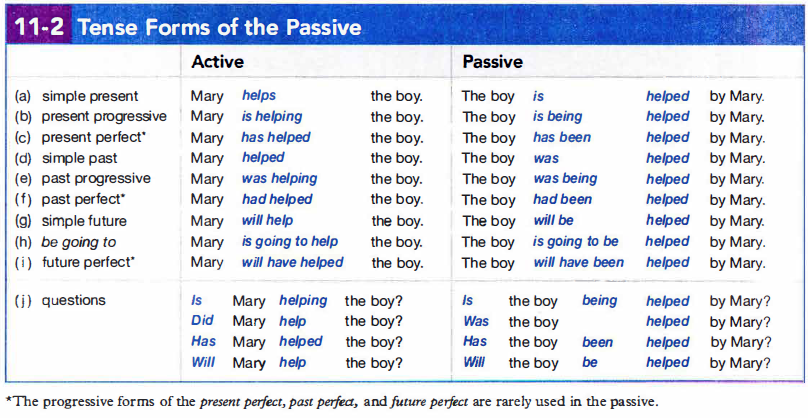808x418 pixels.
Task: Click the past progressive row label
Action: 96,179
